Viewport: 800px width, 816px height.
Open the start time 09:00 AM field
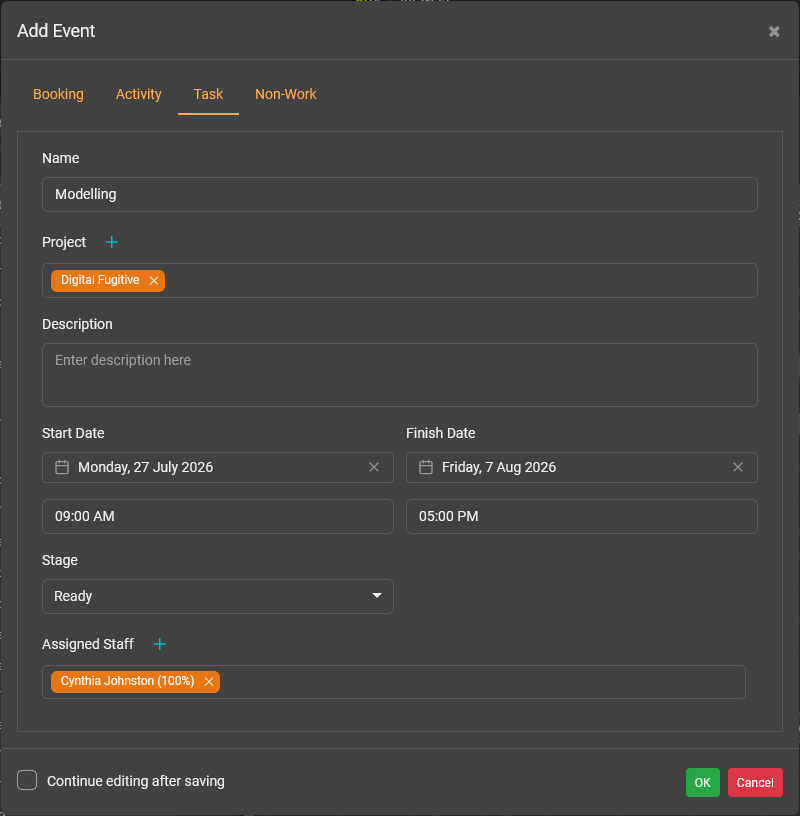pyautogui.click(x=217, y=517)
